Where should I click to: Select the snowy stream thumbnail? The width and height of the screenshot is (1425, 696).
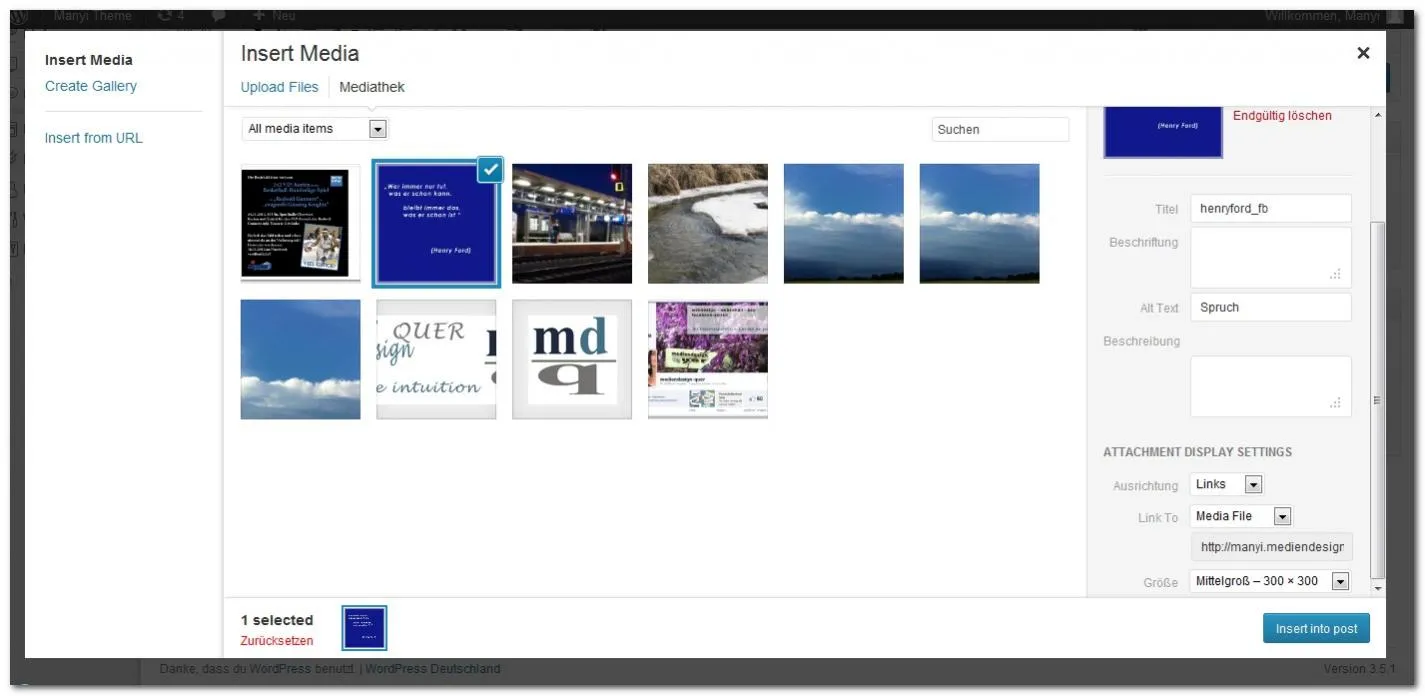(708, 223)
